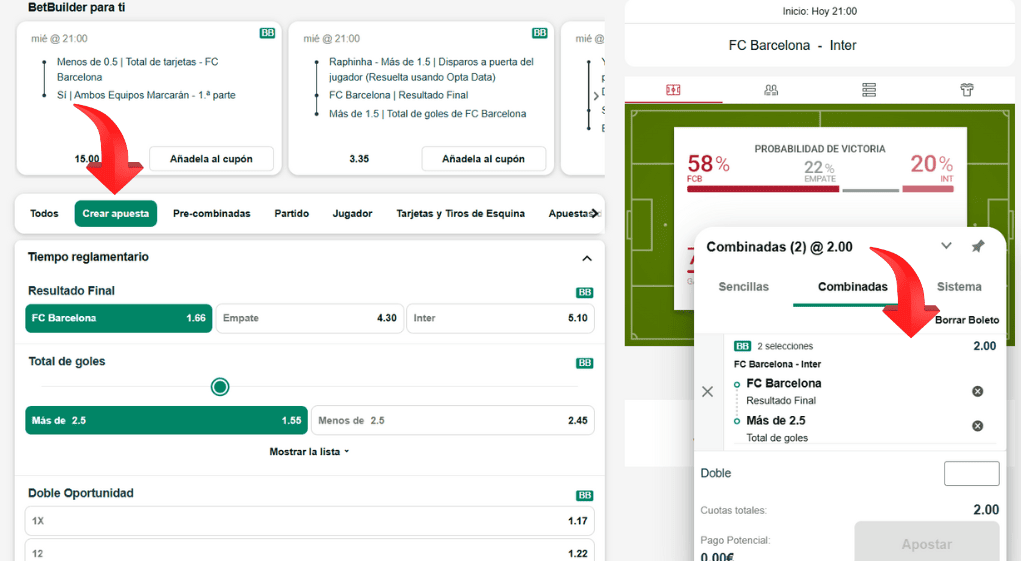Select the Todos filter tab
Image resolution: width=1021 pixels, height=561 pixels.
point(44,213)
